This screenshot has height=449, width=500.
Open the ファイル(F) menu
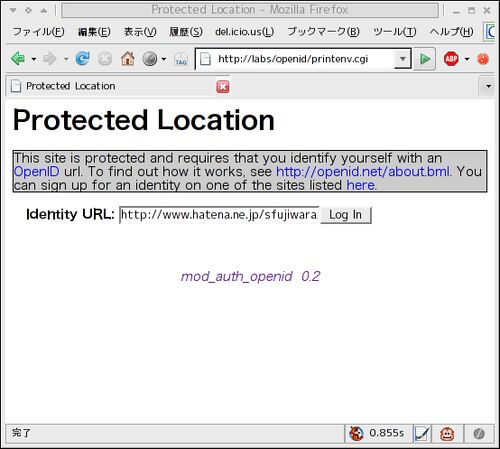click(38, 32)
